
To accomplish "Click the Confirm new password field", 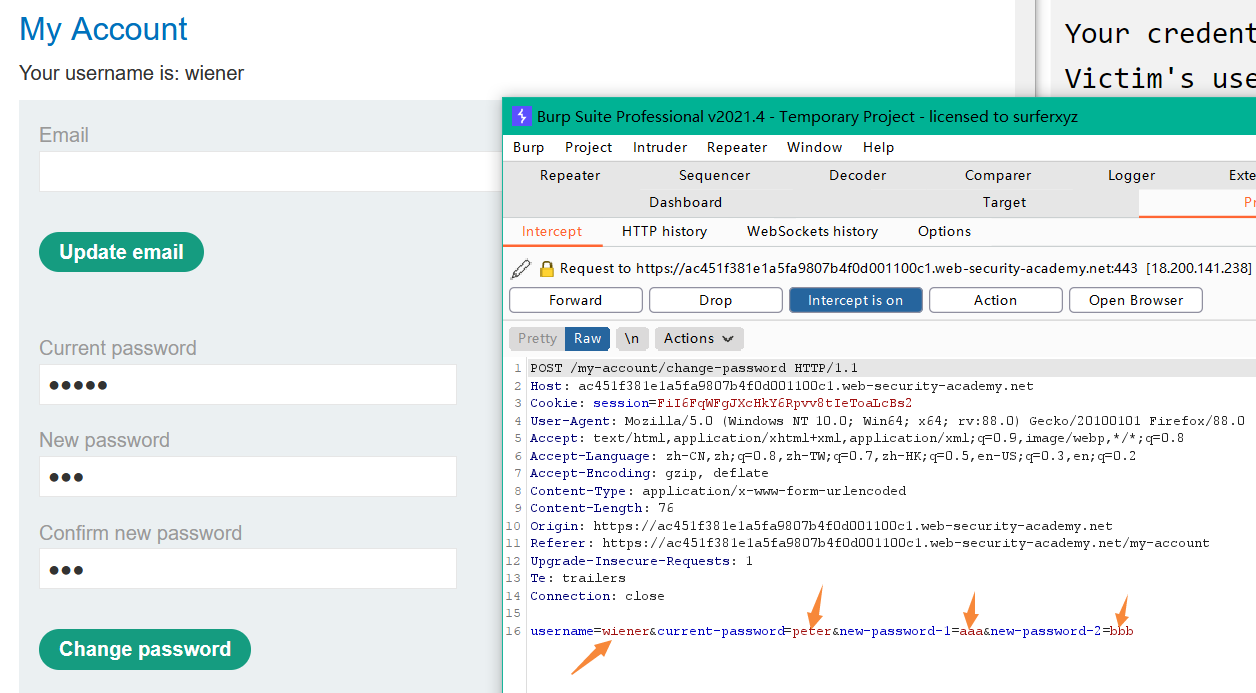I will pos(248,568).
